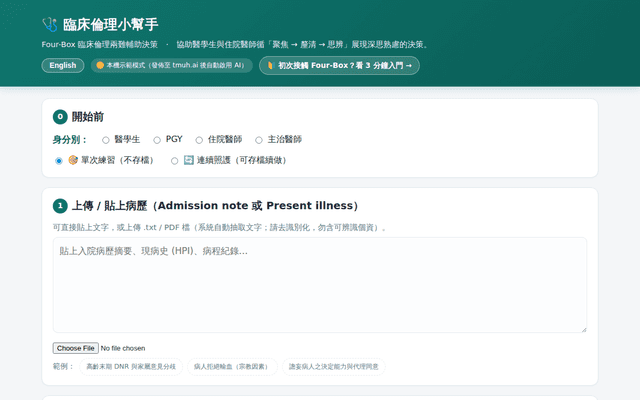The image size is (640, 400).
Task: Click the orange book icon in Four-Box intro button
Action: pos(270,65)
